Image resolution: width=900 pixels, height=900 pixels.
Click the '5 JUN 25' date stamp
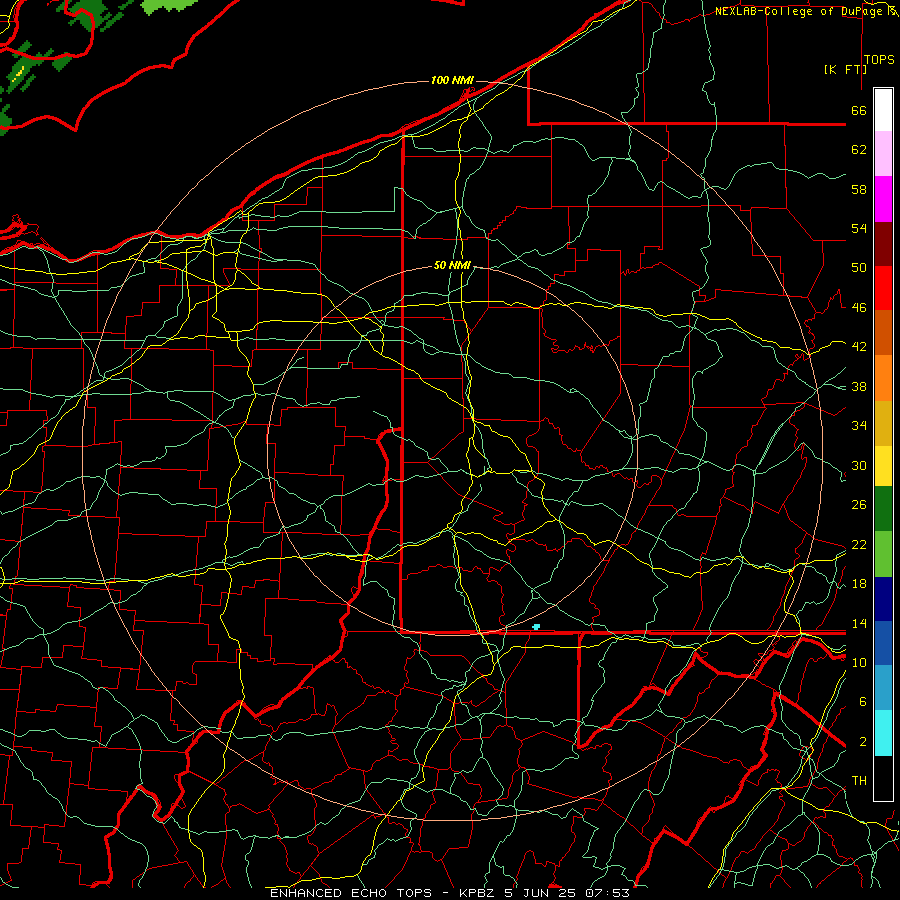[541, 893]
